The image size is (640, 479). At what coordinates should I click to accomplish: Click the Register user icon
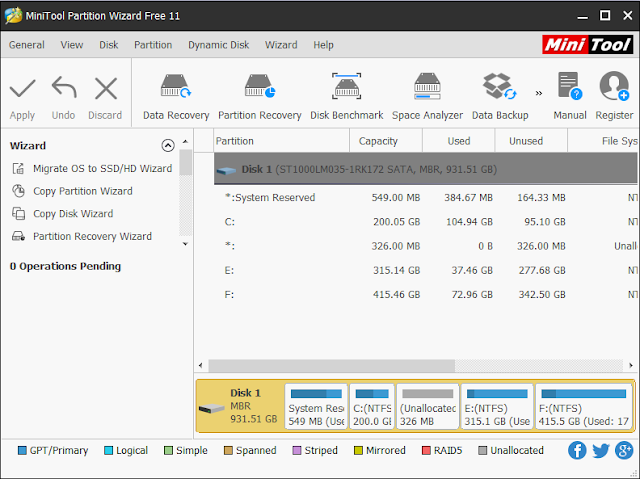click(x=614, y=86)
